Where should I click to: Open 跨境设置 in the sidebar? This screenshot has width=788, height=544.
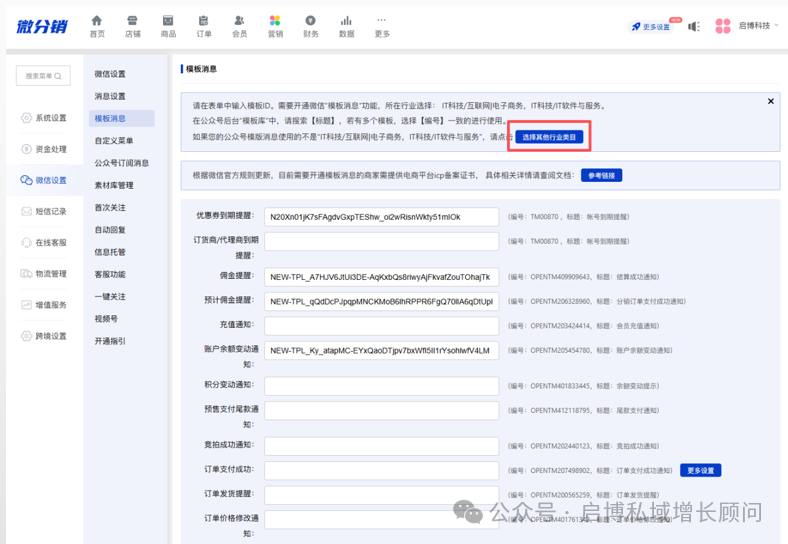(44, 336)
